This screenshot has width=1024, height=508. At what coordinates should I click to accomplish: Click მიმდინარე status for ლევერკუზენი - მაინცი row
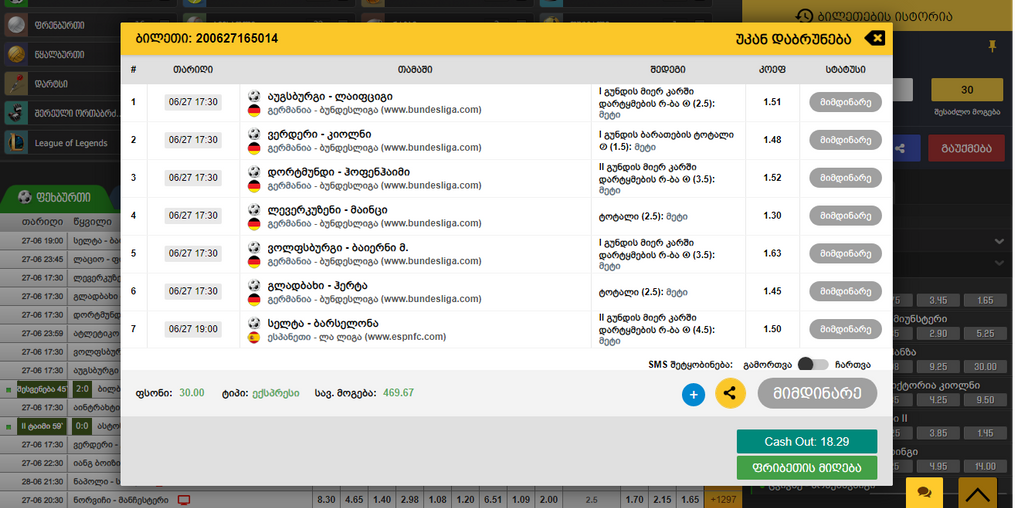coord(846,215)
